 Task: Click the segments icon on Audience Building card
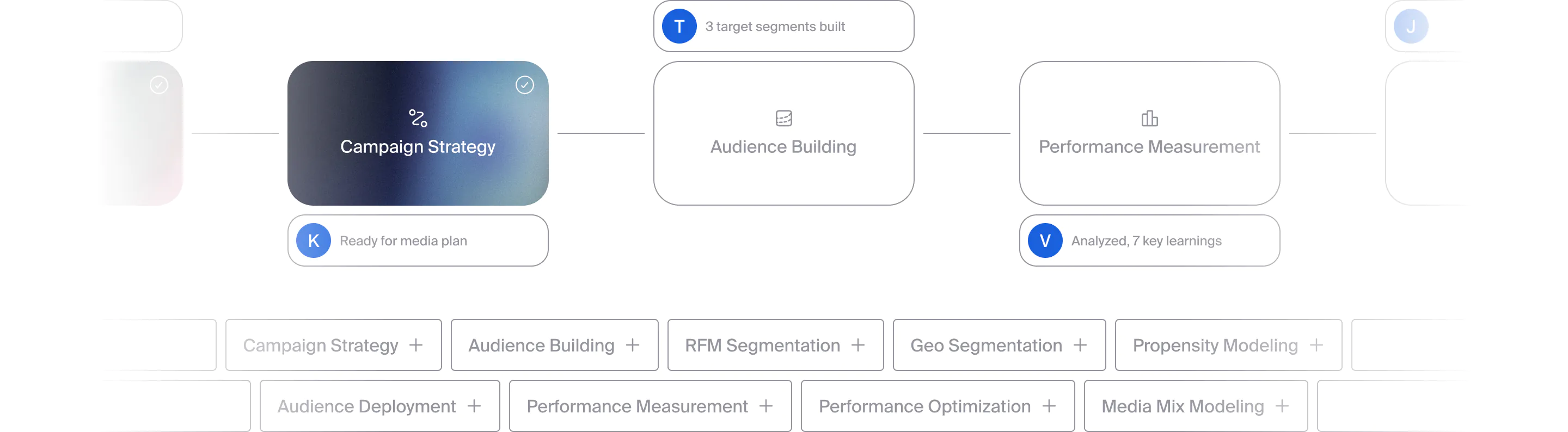(784, 119)
